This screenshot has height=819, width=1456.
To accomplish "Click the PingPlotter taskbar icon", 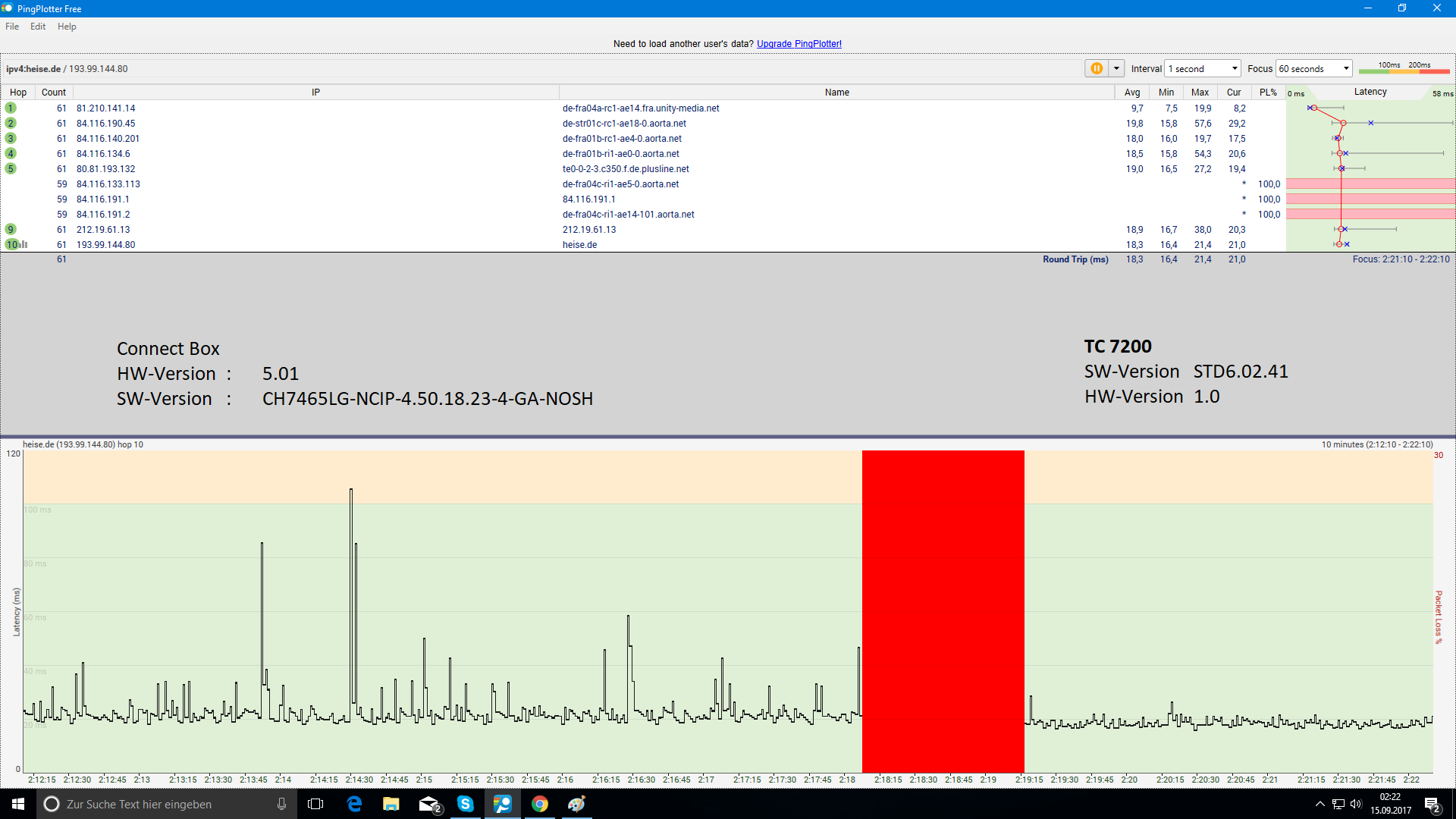I will [x=502, y=804].
